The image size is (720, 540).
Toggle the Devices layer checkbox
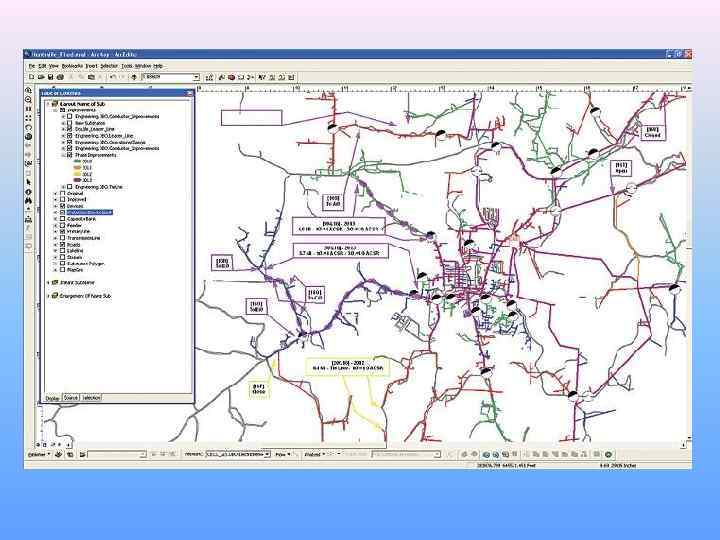(x=63, y=206)
